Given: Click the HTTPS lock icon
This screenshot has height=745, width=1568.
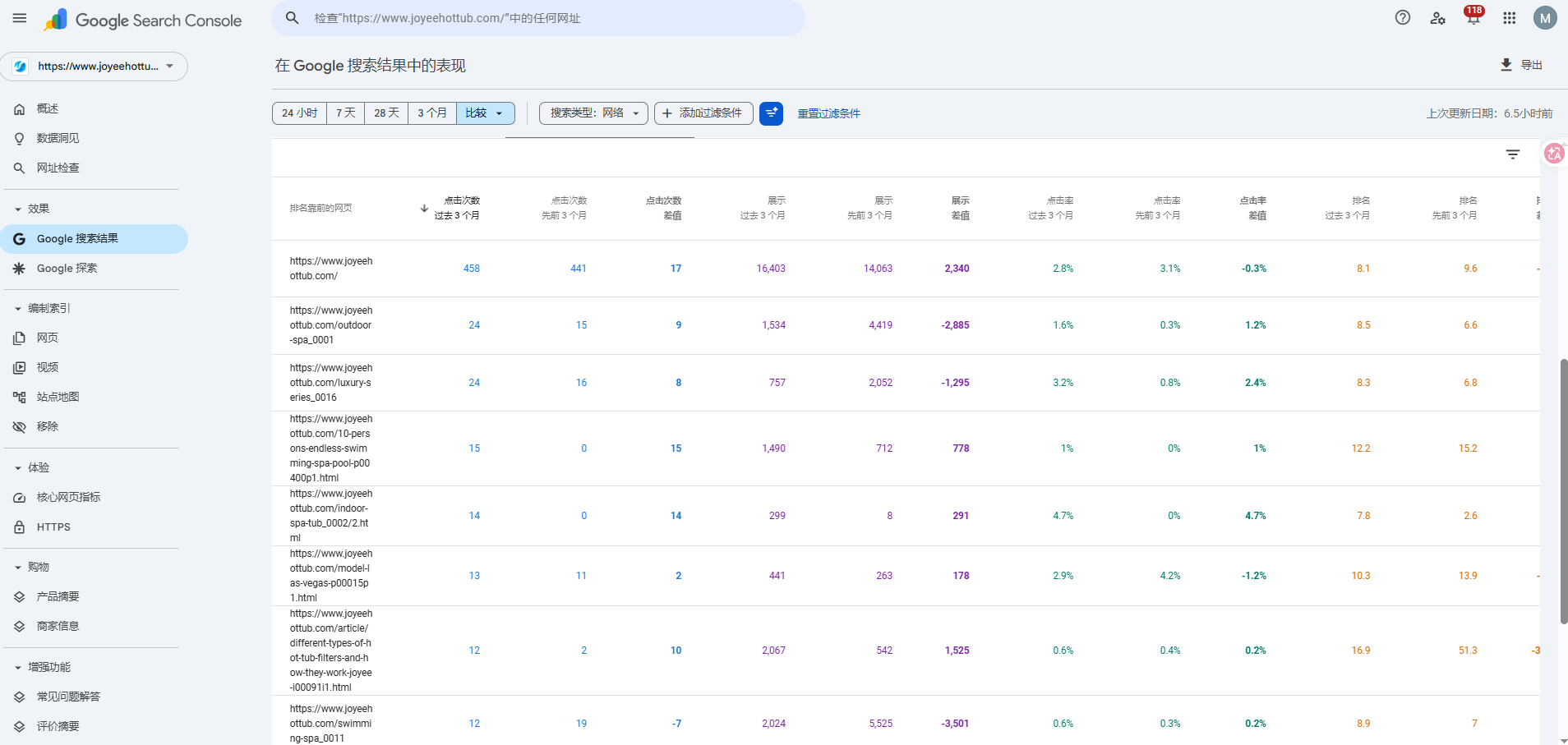Looking at the screenshot, I should [x=20, y=527].
